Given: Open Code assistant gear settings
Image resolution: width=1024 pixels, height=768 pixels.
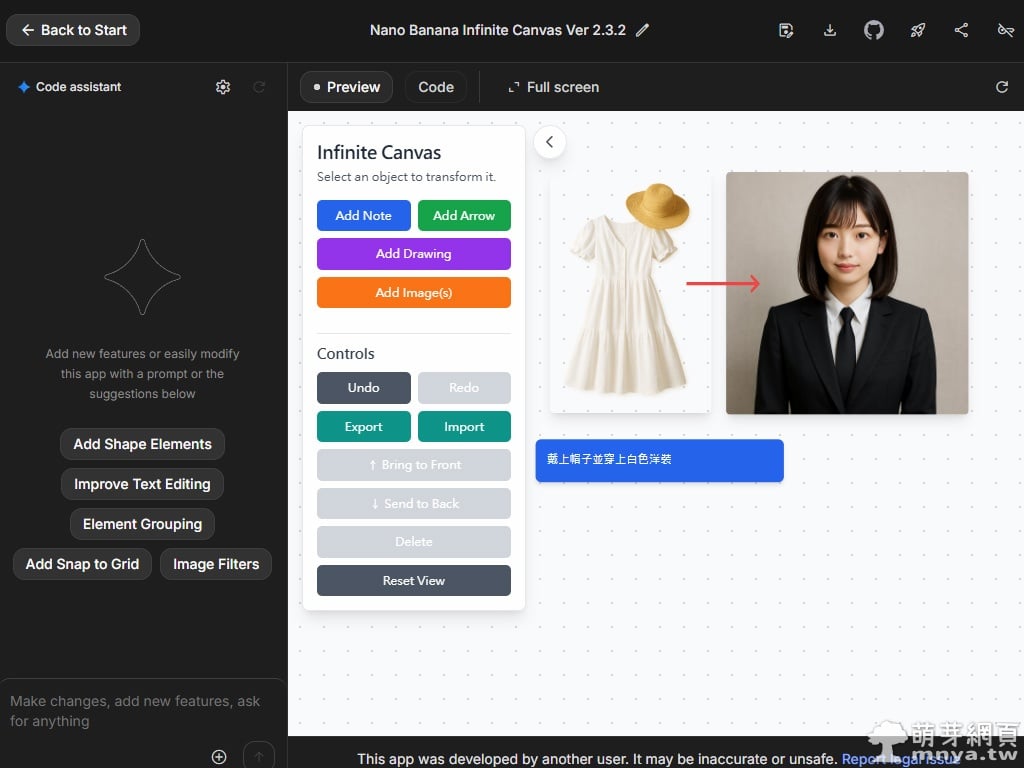Looking at the screenshot, I should click(223, 87).
